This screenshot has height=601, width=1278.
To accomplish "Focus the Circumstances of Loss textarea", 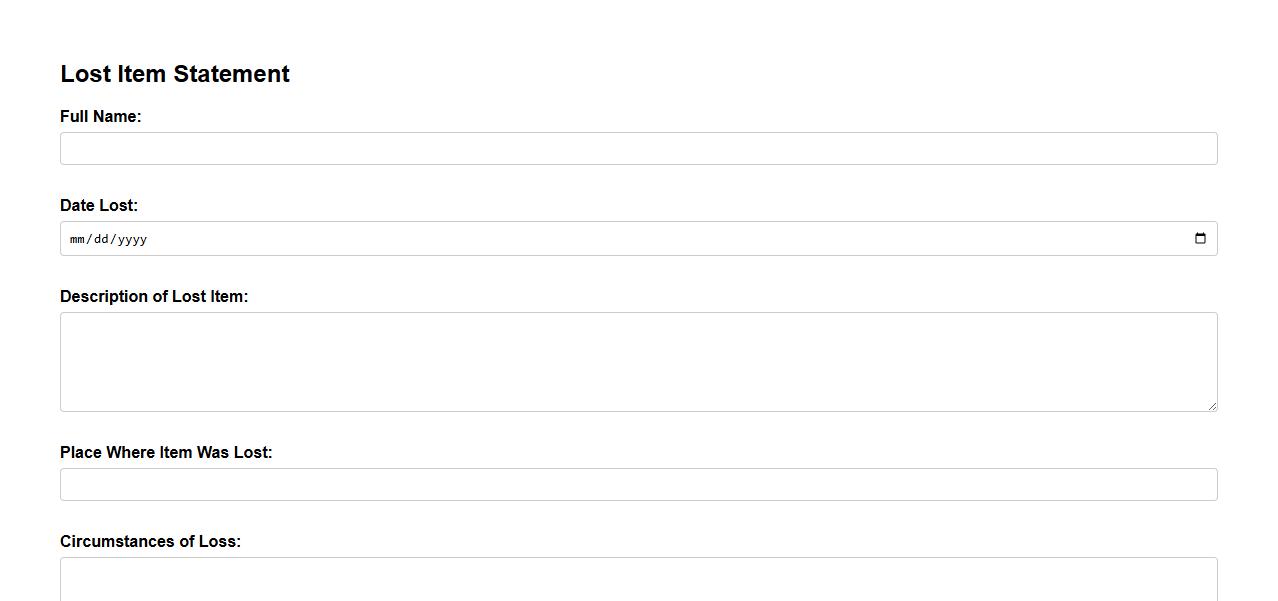I will (x=638, y=580).
